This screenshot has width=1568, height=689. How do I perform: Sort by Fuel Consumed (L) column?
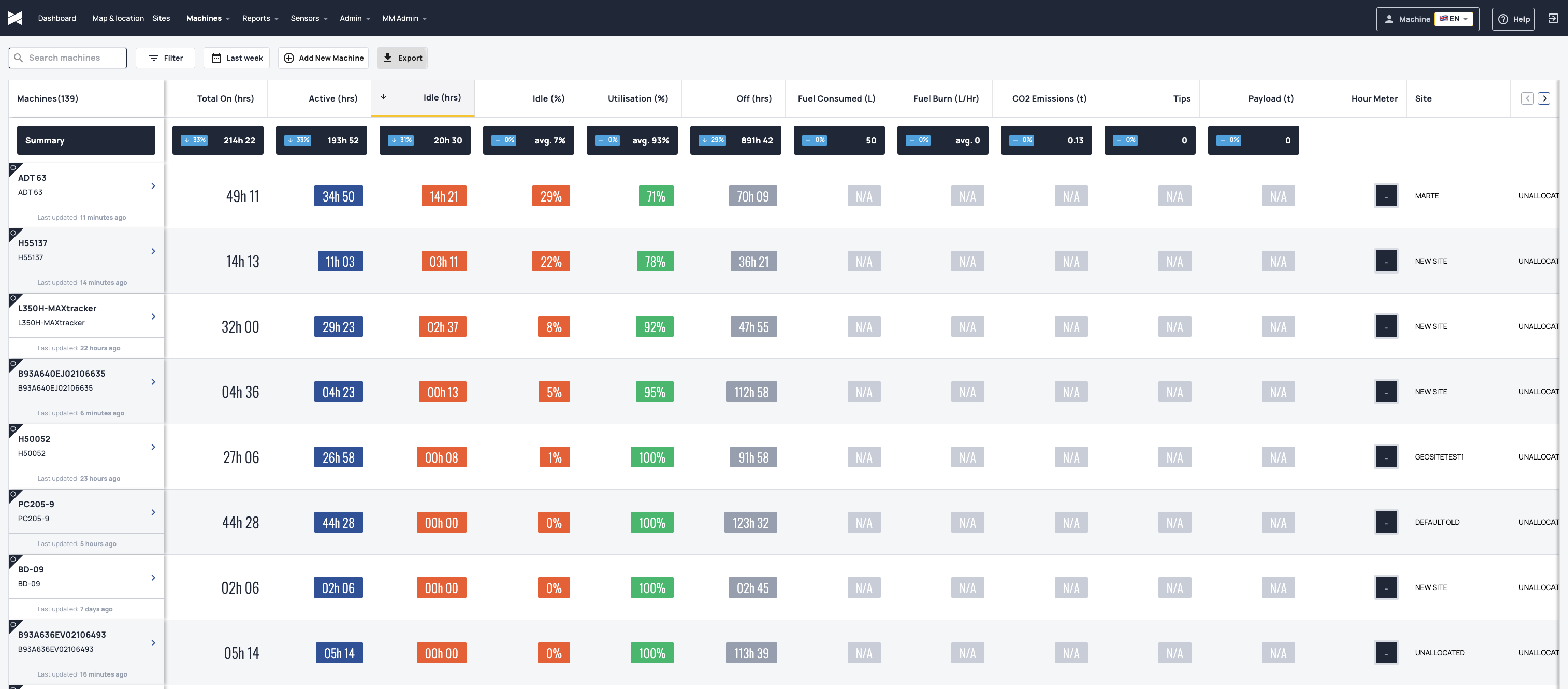836,98
